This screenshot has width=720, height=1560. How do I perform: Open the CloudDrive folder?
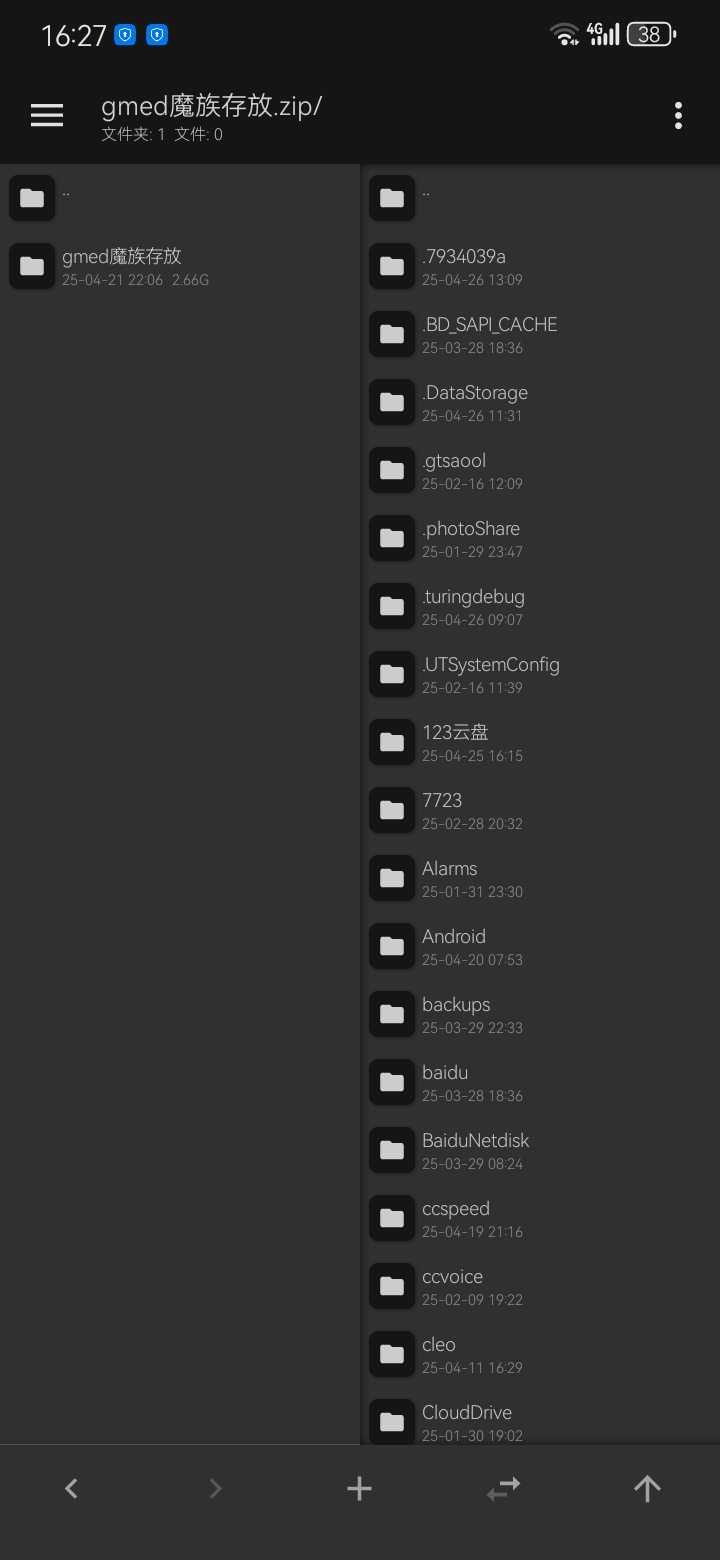coord(540,1420)
